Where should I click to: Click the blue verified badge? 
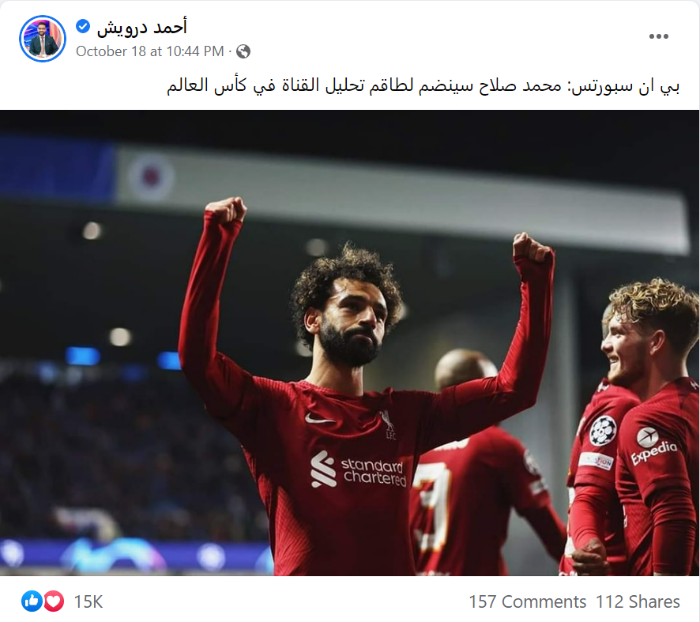83,26
